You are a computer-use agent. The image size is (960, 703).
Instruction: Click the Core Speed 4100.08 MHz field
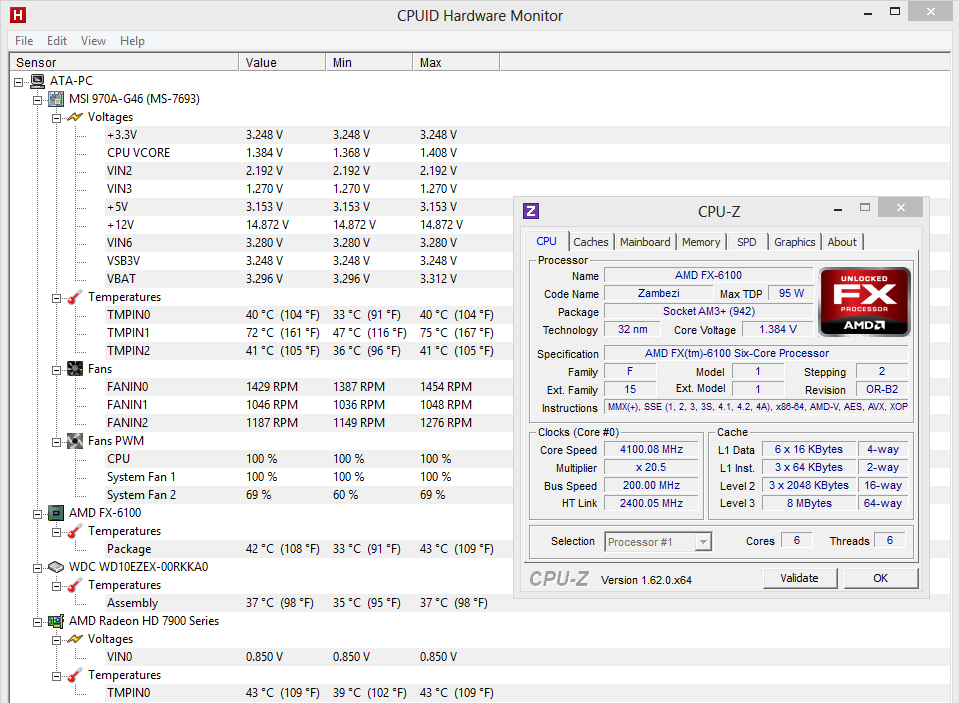pos(651,449)
